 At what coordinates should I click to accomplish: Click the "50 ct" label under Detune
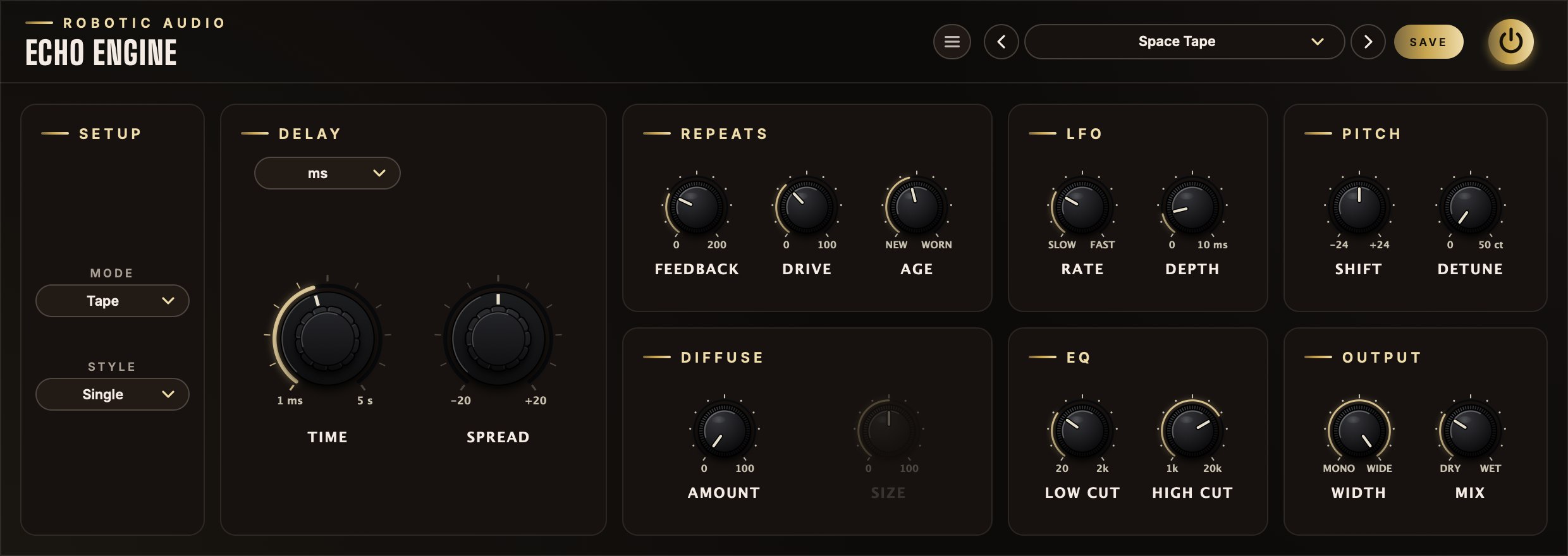[x=1490, y=245]
